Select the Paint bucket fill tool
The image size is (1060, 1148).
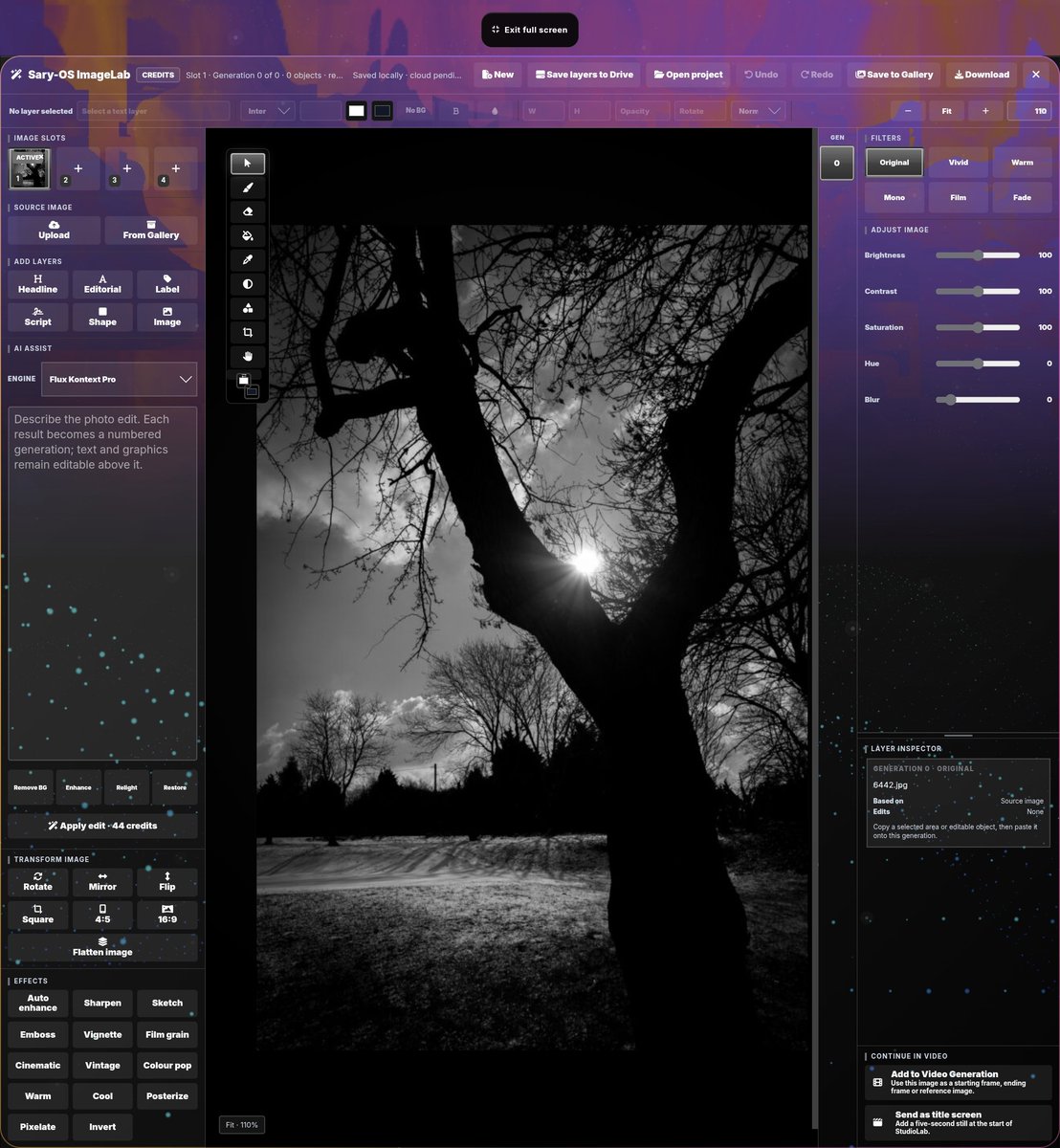248,235
